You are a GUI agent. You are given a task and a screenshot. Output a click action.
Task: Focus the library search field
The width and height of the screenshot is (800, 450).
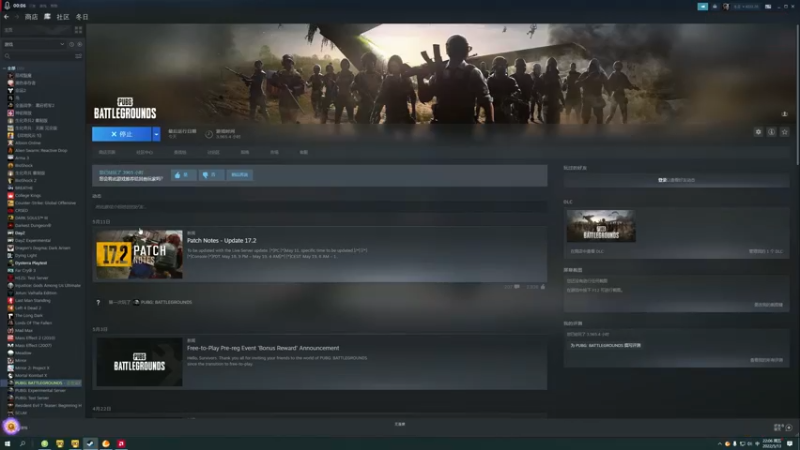38,56
